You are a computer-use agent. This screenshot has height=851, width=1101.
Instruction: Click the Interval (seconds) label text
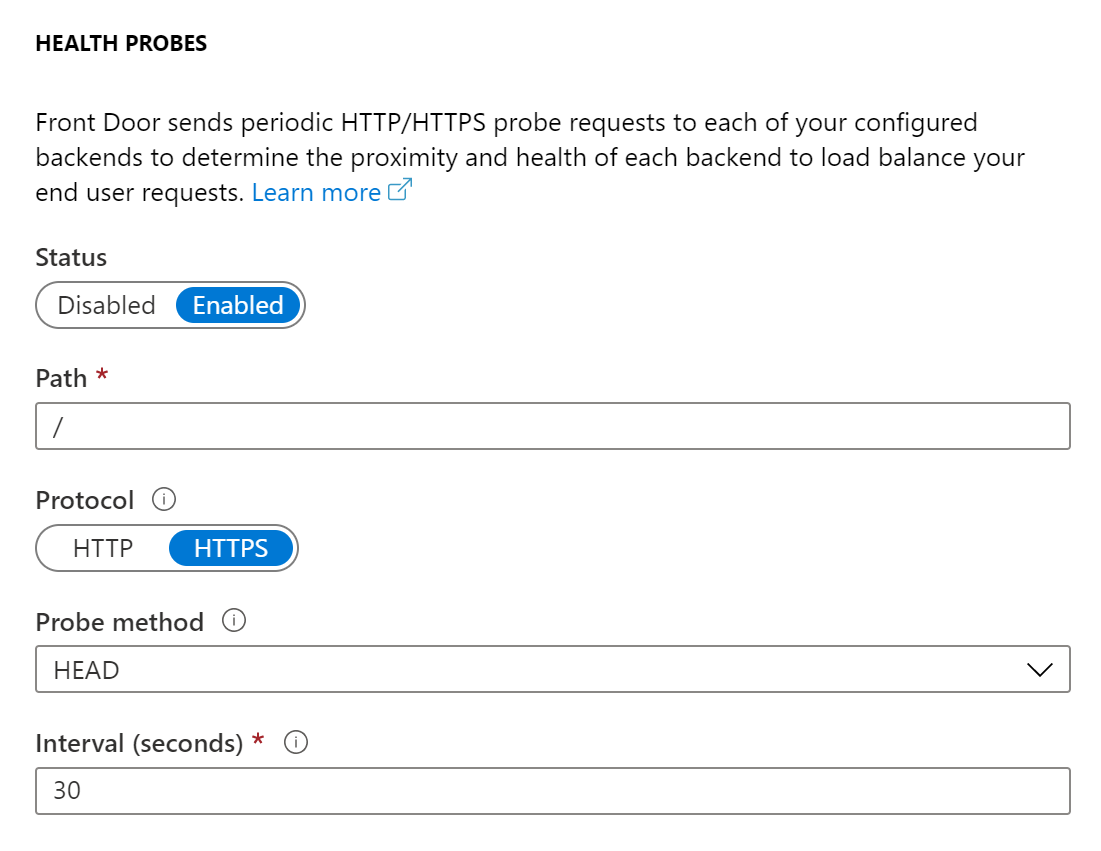click(139, 744)
